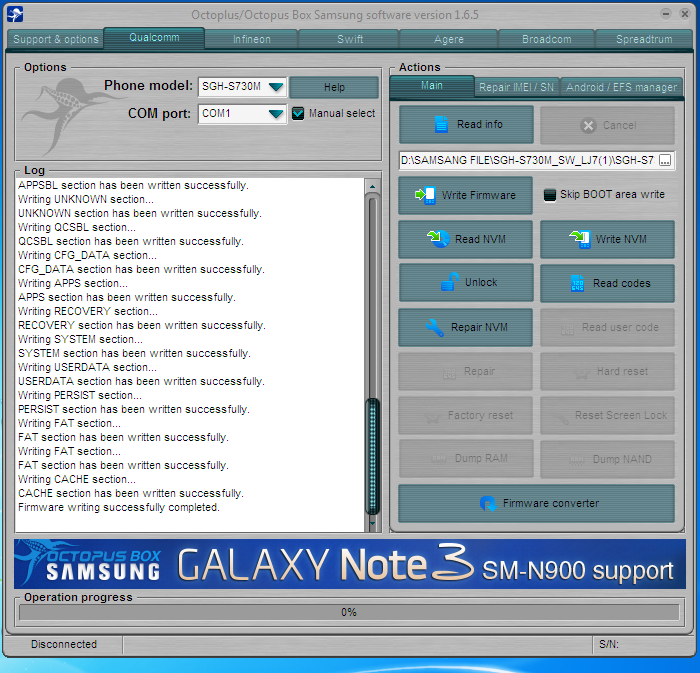Click the Firmware converter arrow icon
This screenshot has height=673, width=700.
488,504
